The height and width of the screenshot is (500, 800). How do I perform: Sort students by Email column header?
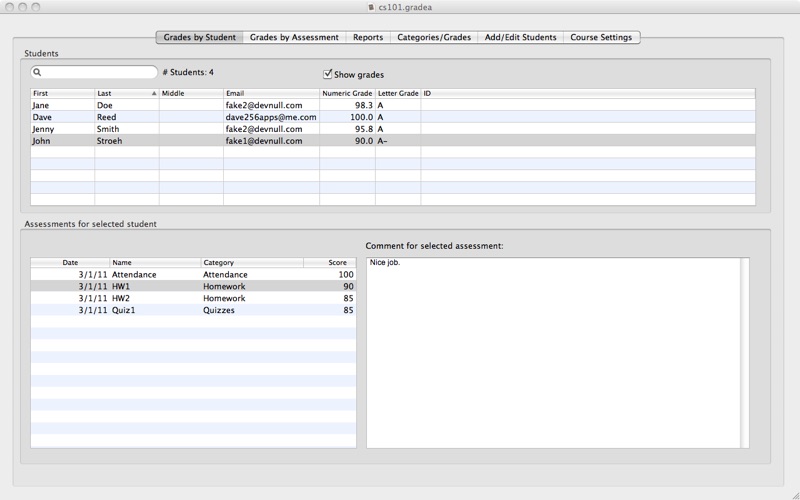coord(271,93)
